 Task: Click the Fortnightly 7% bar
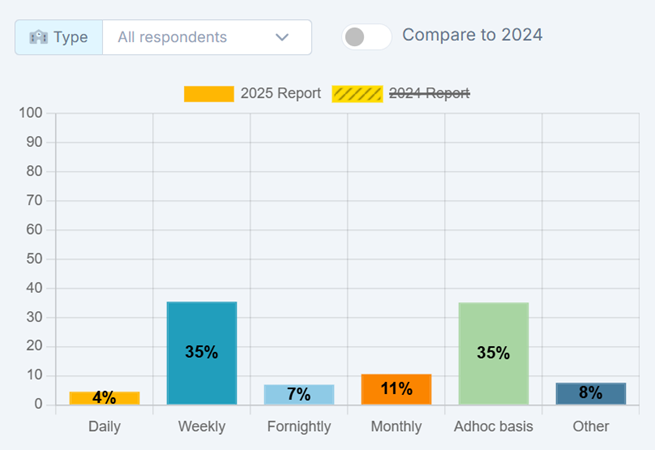pyautogui.click(x=299, y=394)
